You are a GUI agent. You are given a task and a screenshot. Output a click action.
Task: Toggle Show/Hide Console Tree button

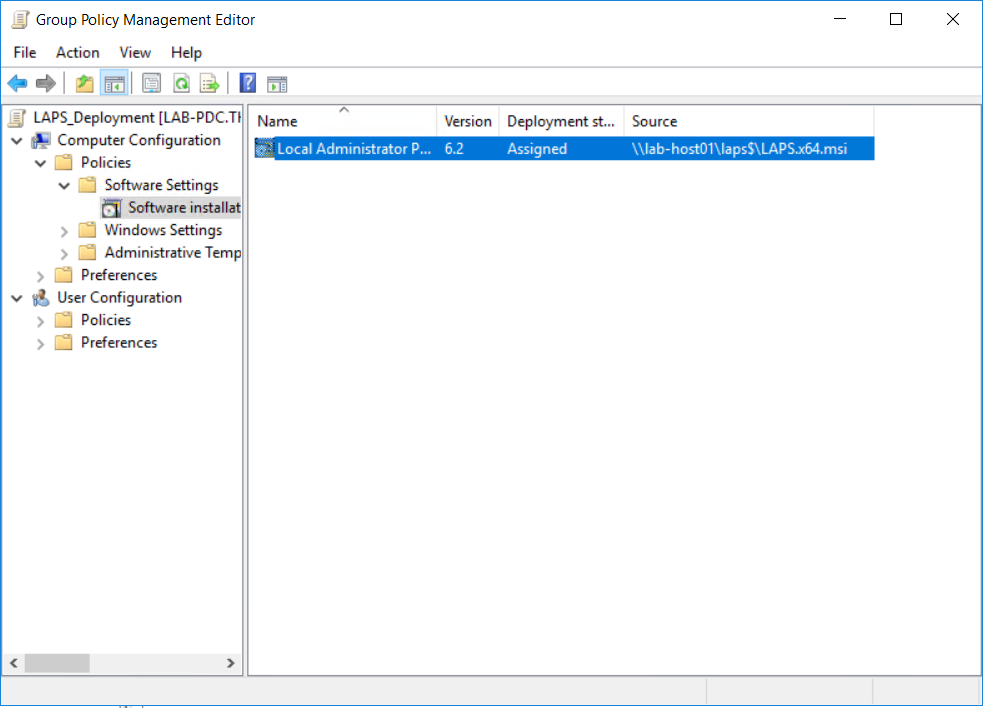tap(114, 84)
